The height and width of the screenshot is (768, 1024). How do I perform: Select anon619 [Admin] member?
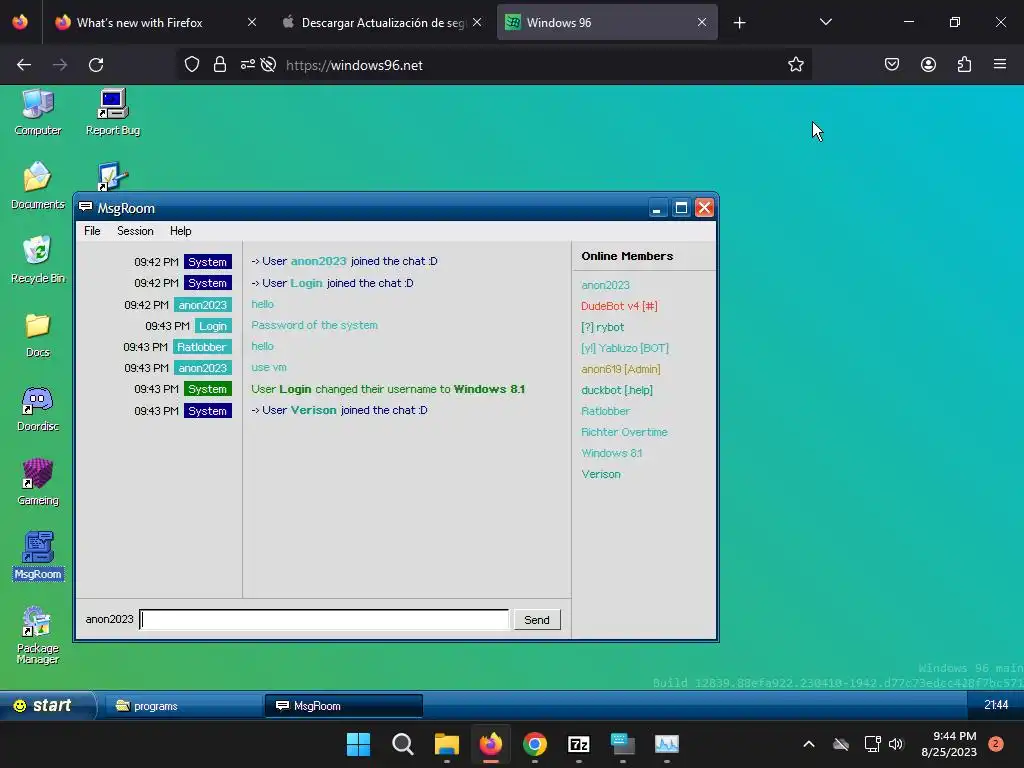click(620, 369)
